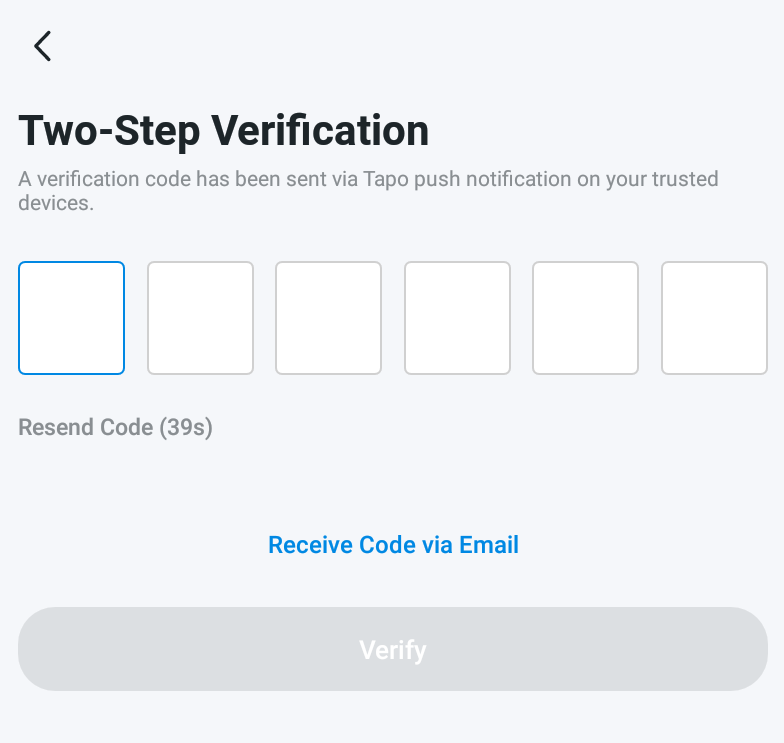Tap the Resend Code (39s) label
The width and height of the screenshot is (784, 743).
pos(116,428)
